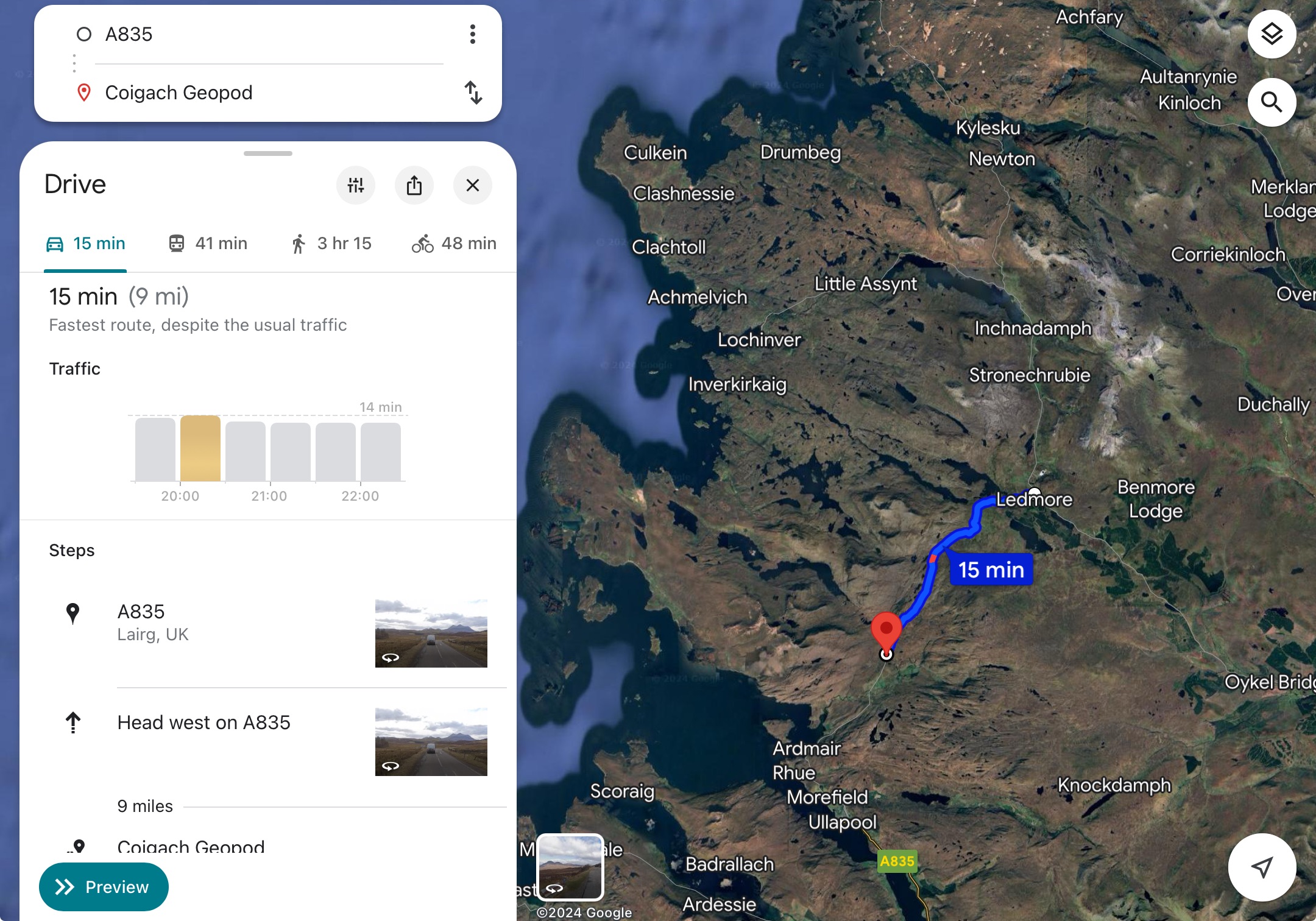Click the first grey traffic bar before 20:00
1316x921 pixels.
point(155,450)
